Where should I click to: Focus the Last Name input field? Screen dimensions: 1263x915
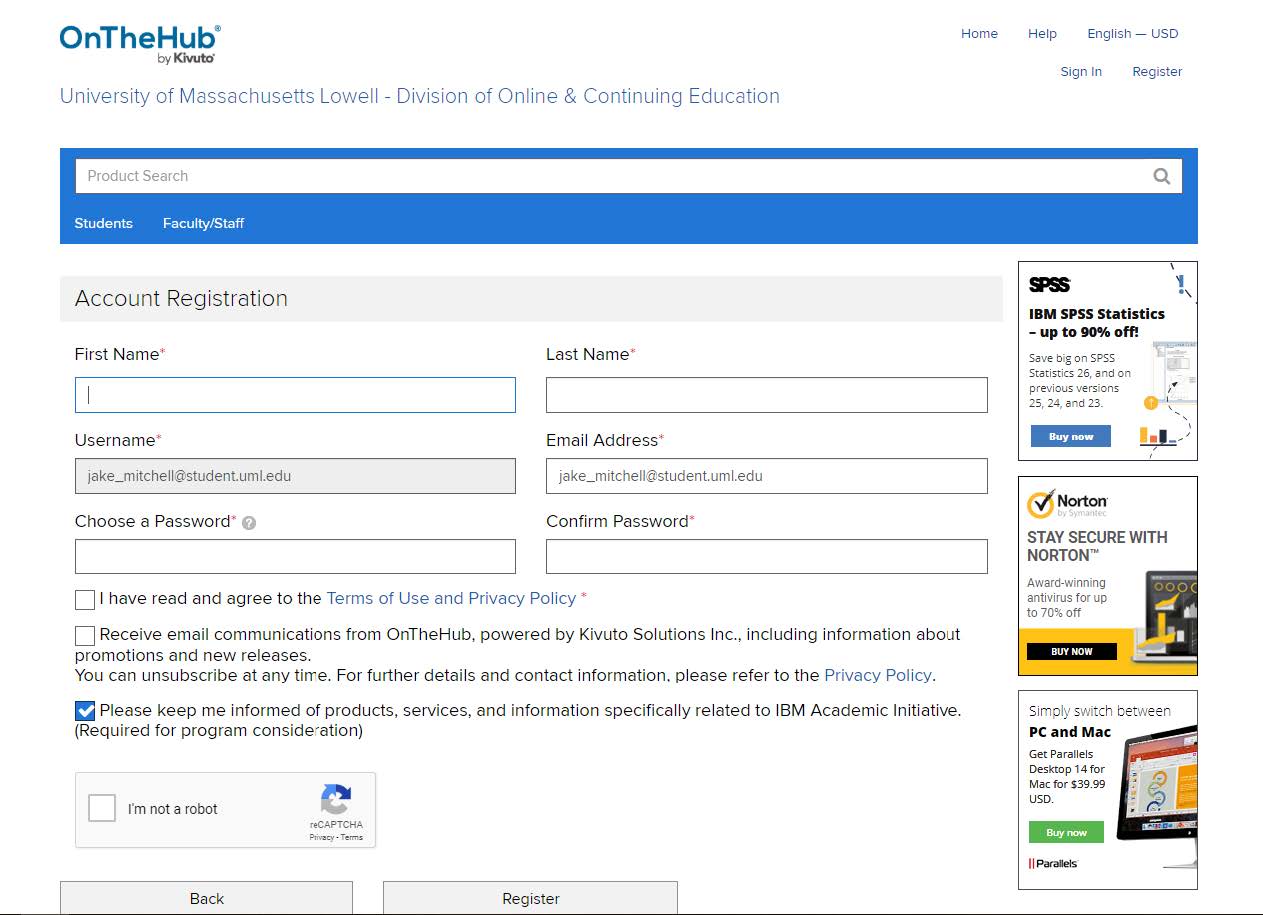pyautogui.click(x=766, y=395)
